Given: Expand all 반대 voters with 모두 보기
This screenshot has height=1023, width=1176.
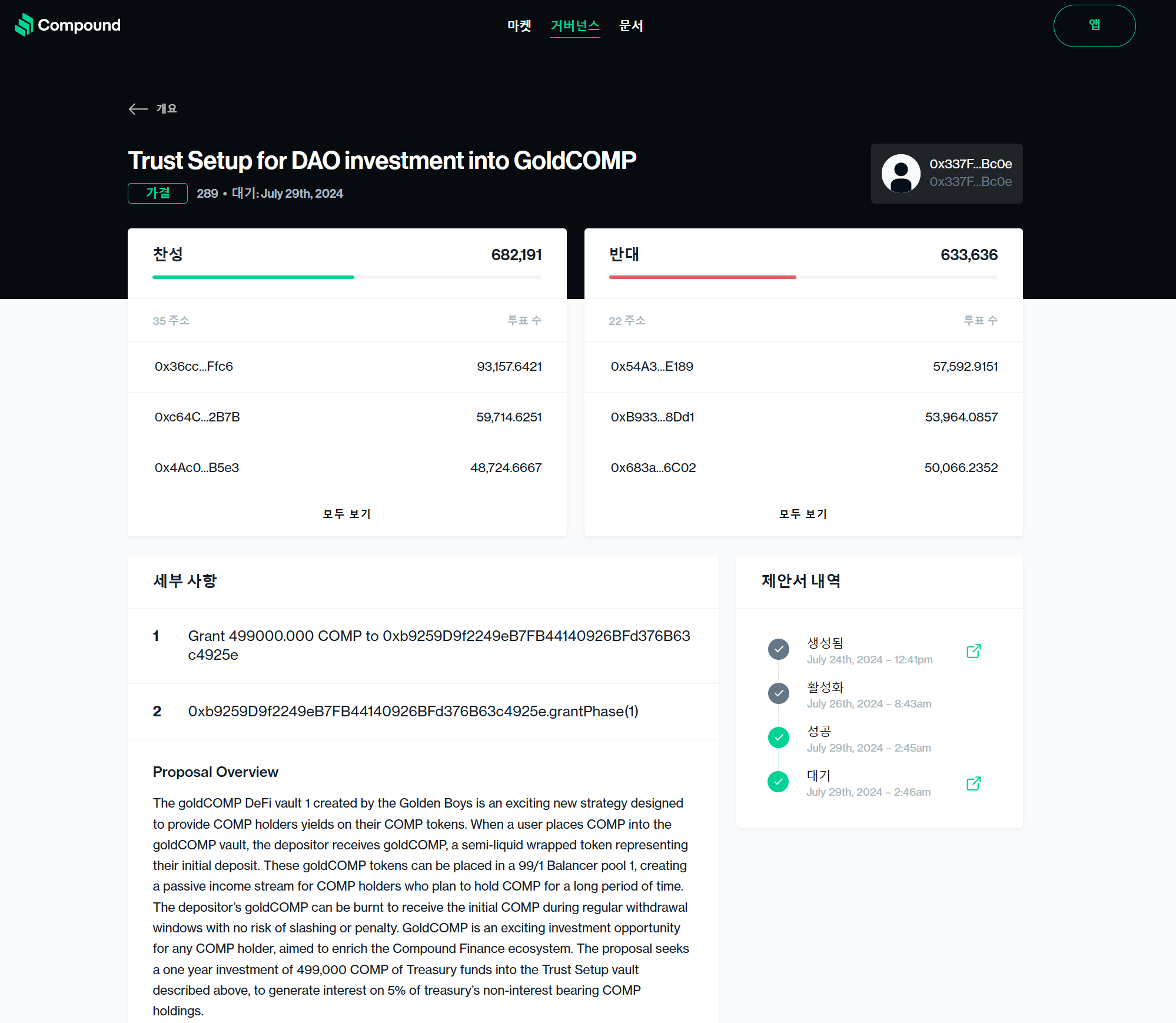Looking at the screenshot, I should tap(803, 514).
